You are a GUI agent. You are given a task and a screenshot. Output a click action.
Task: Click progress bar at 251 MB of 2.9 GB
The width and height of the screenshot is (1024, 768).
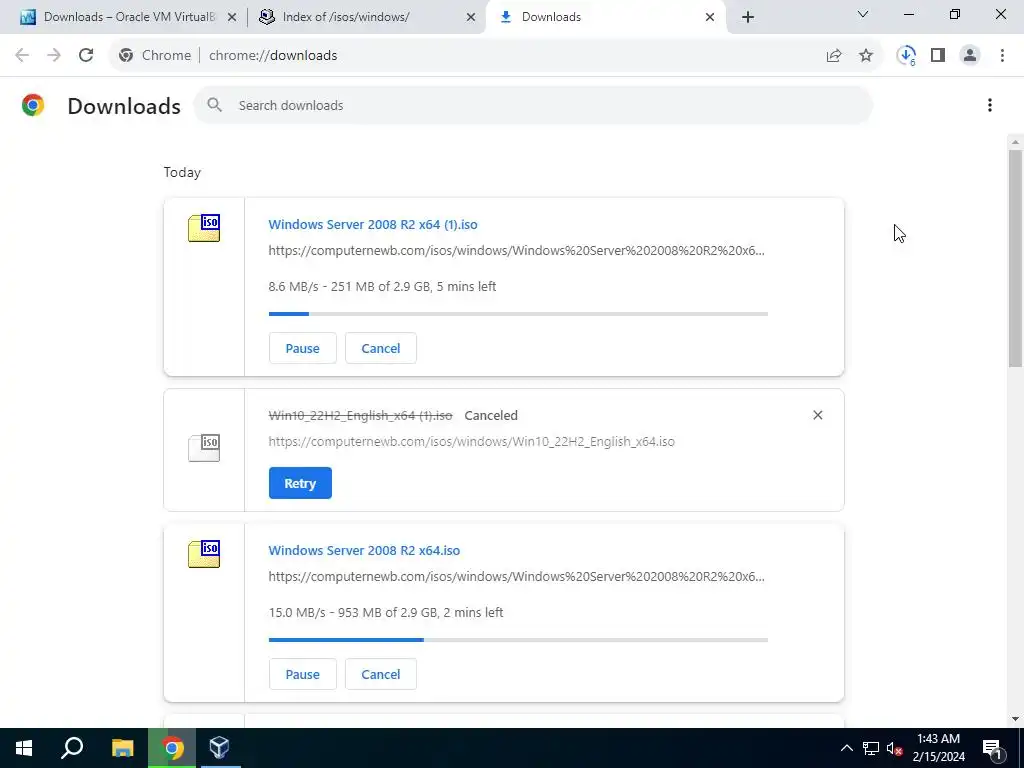pyautogui.click(x=519, y=314)
